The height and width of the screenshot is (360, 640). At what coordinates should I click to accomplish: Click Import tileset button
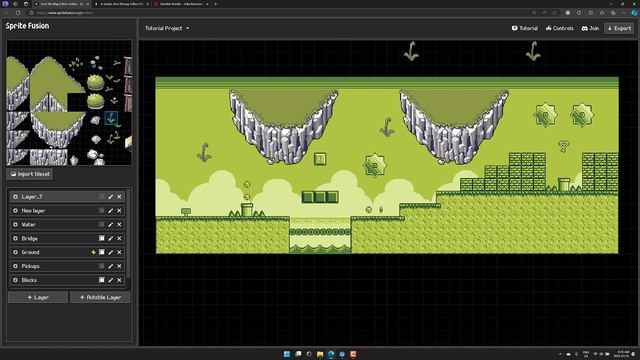[30, 174]
